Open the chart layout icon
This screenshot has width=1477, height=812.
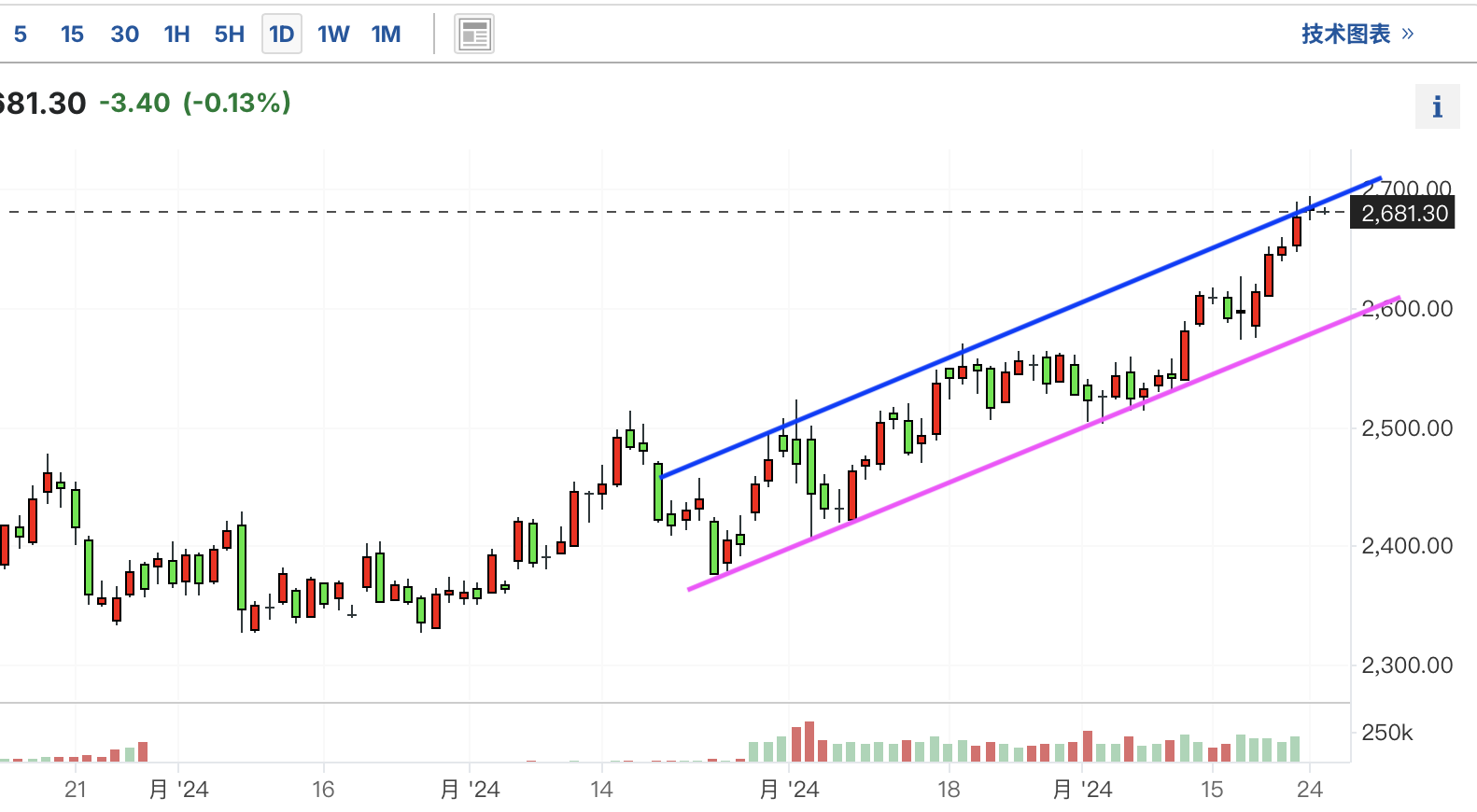pos(474,35)
